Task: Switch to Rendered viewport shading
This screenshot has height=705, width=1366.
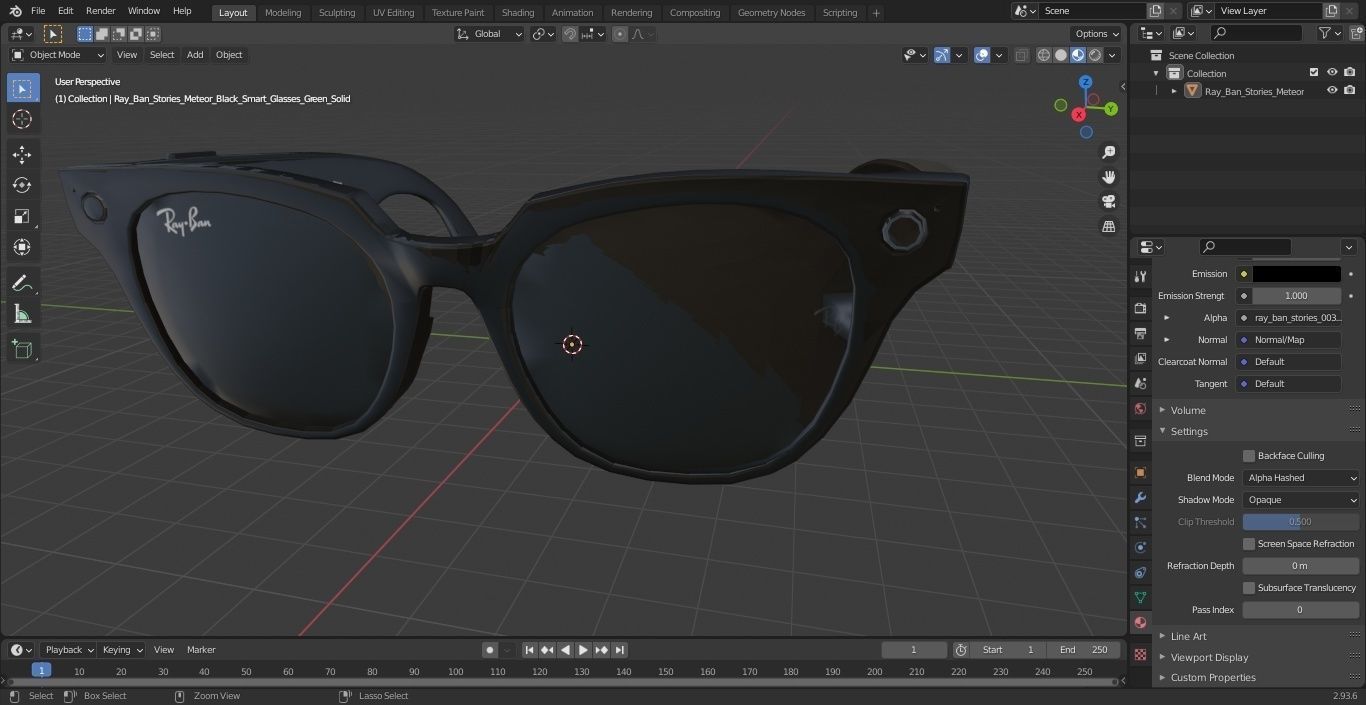Action: click(1095, 56)
